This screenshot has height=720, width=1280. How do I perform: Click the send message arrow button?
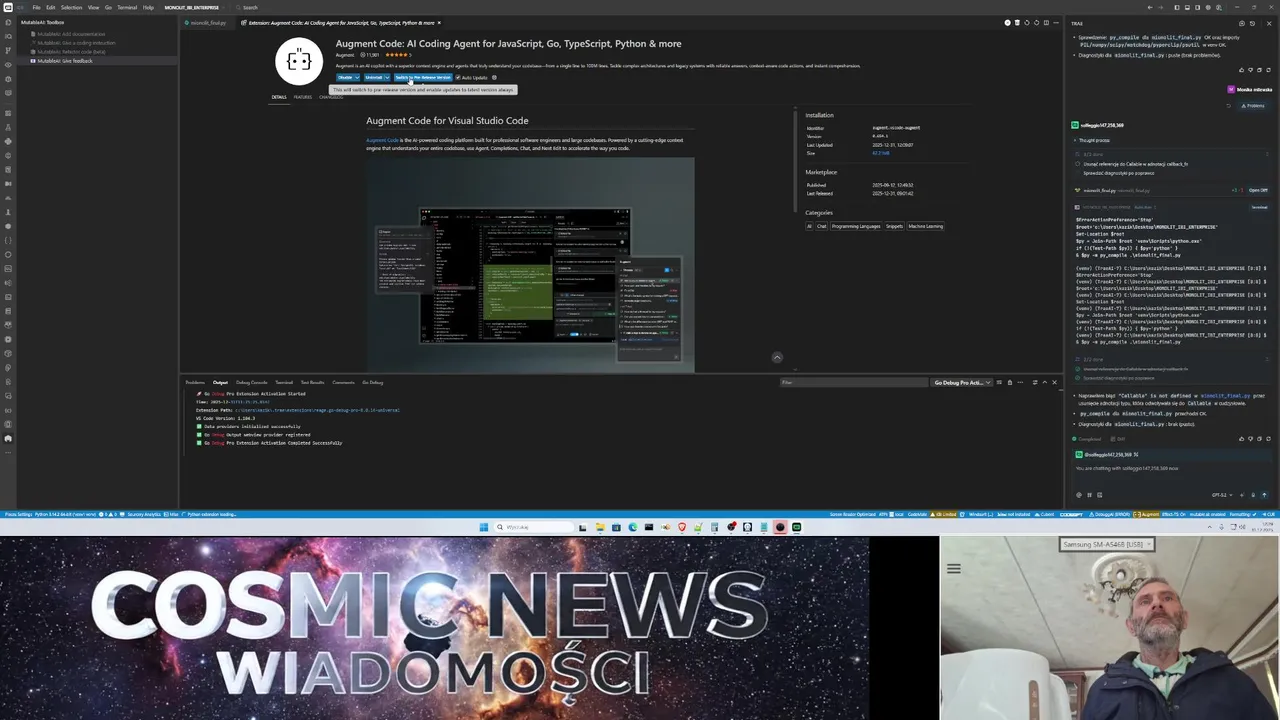[x=1264, y=495]
